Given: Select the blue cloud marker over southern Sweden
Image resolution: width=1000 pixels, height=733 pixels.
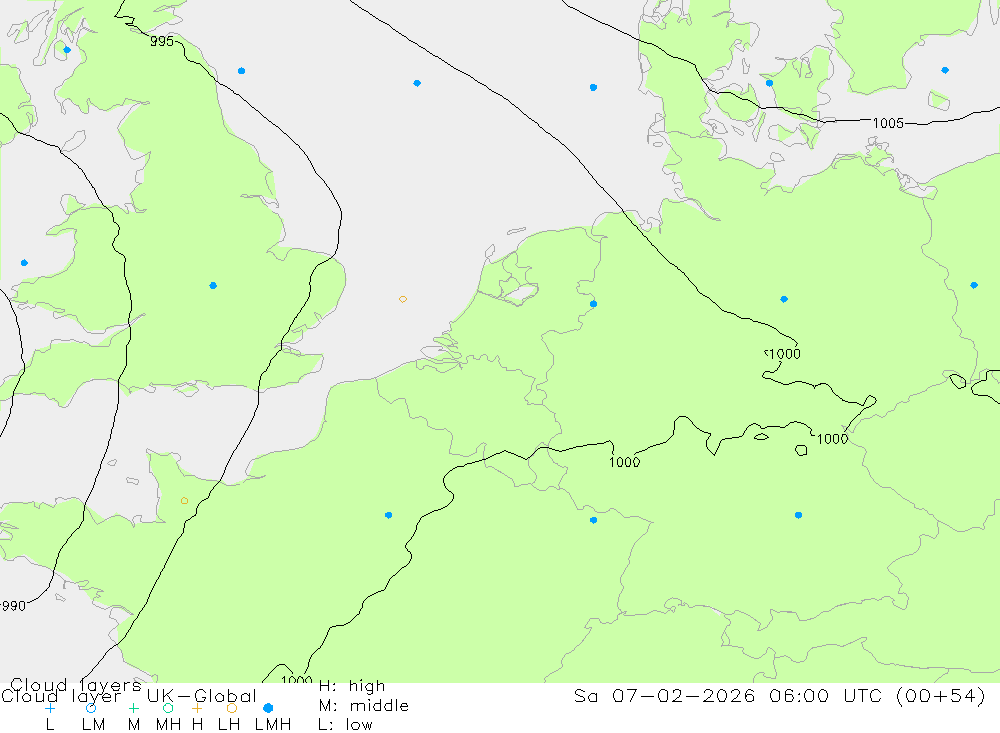Looking at the screenshot, I should coord(945,70).
